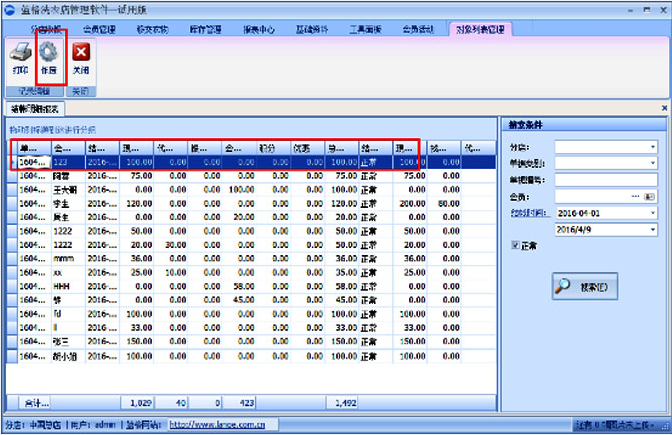The width and height of the screenshot is (672, 435).
Task: Switch to the 报表中心 ribbon tab
Action: [x=260, y=29]
